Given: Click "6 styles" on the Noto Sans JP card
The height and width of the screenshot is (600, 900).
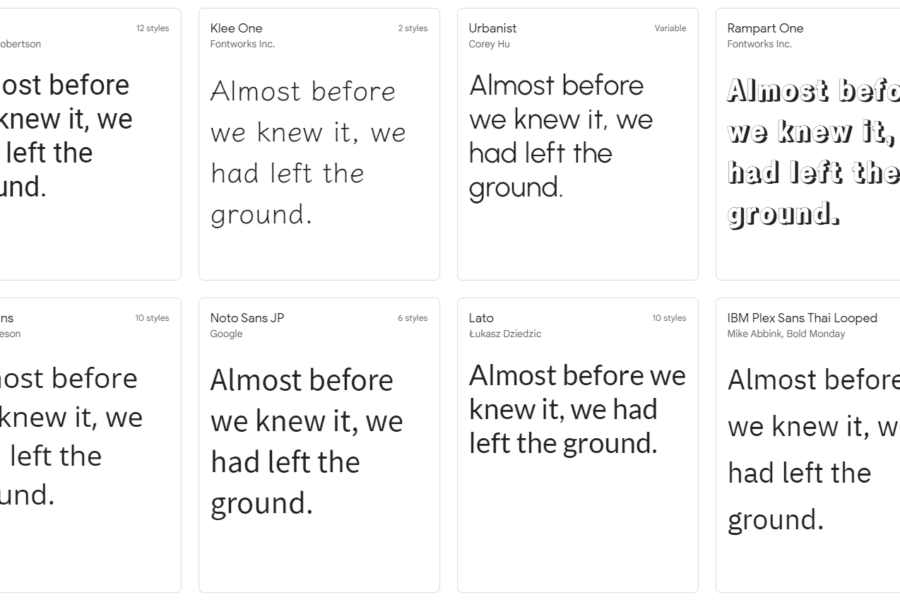Looking at the screenshot, I should [x=412, y=318].
